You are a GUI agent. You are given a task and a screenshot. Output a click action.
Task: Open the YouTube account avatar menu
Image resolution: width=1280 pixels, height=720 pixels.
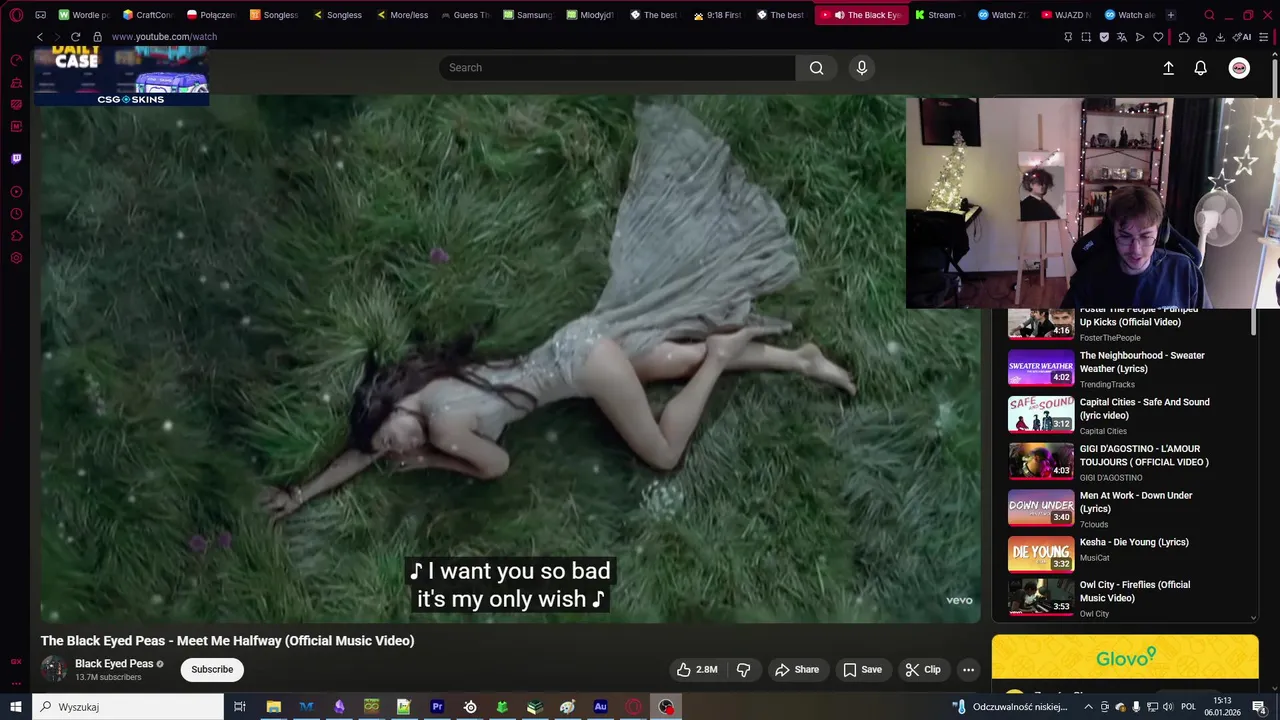1239,68
